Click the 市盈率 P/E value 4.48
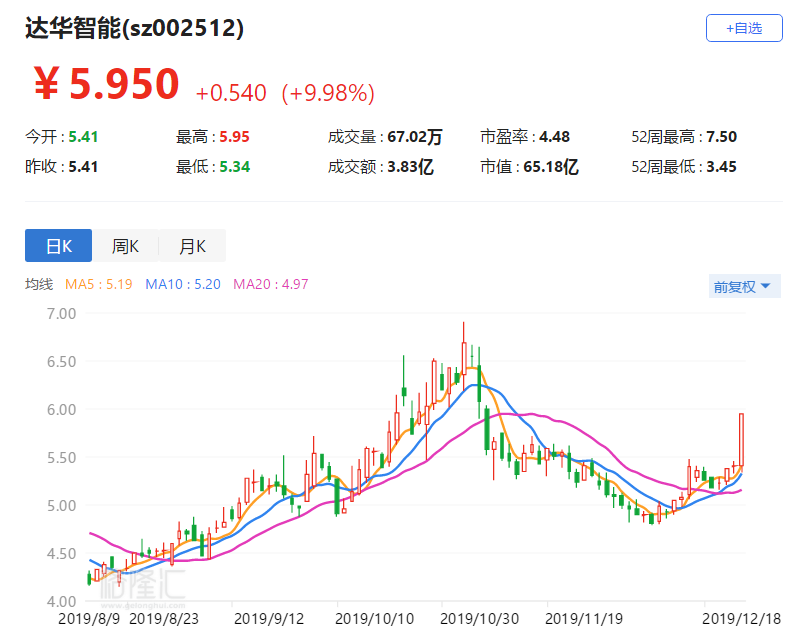806x634 pixels. pos(554,137)
